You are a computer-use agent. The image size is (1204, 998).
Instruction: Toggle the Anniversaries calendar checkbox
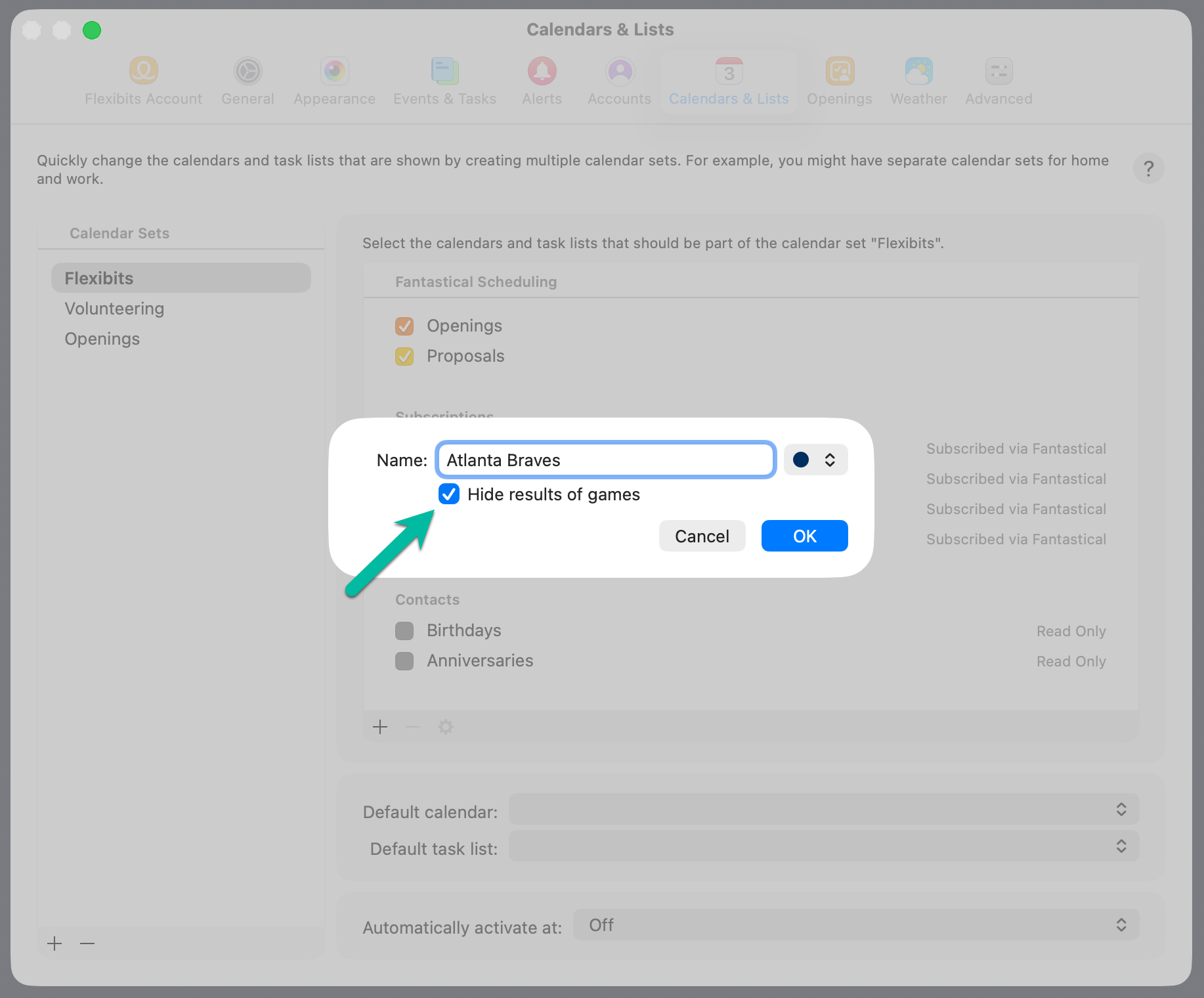tap(404, 661)
